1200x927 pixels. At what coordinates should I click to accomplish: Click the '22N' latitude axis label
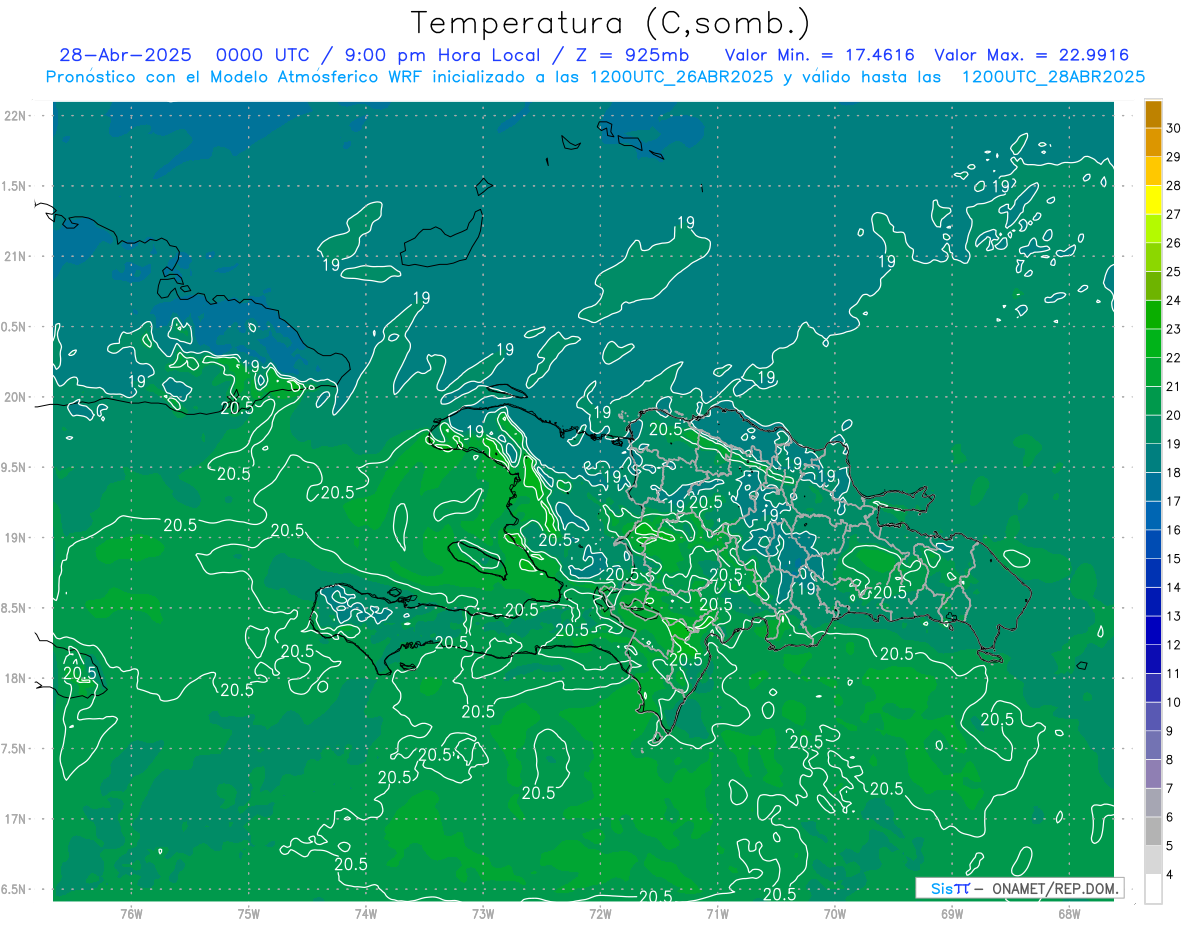click(x=16, y=115)
